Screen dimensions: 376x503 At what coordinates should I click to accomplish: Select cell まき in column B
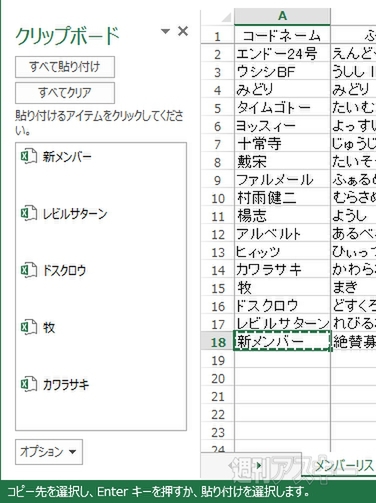(353, 288)
